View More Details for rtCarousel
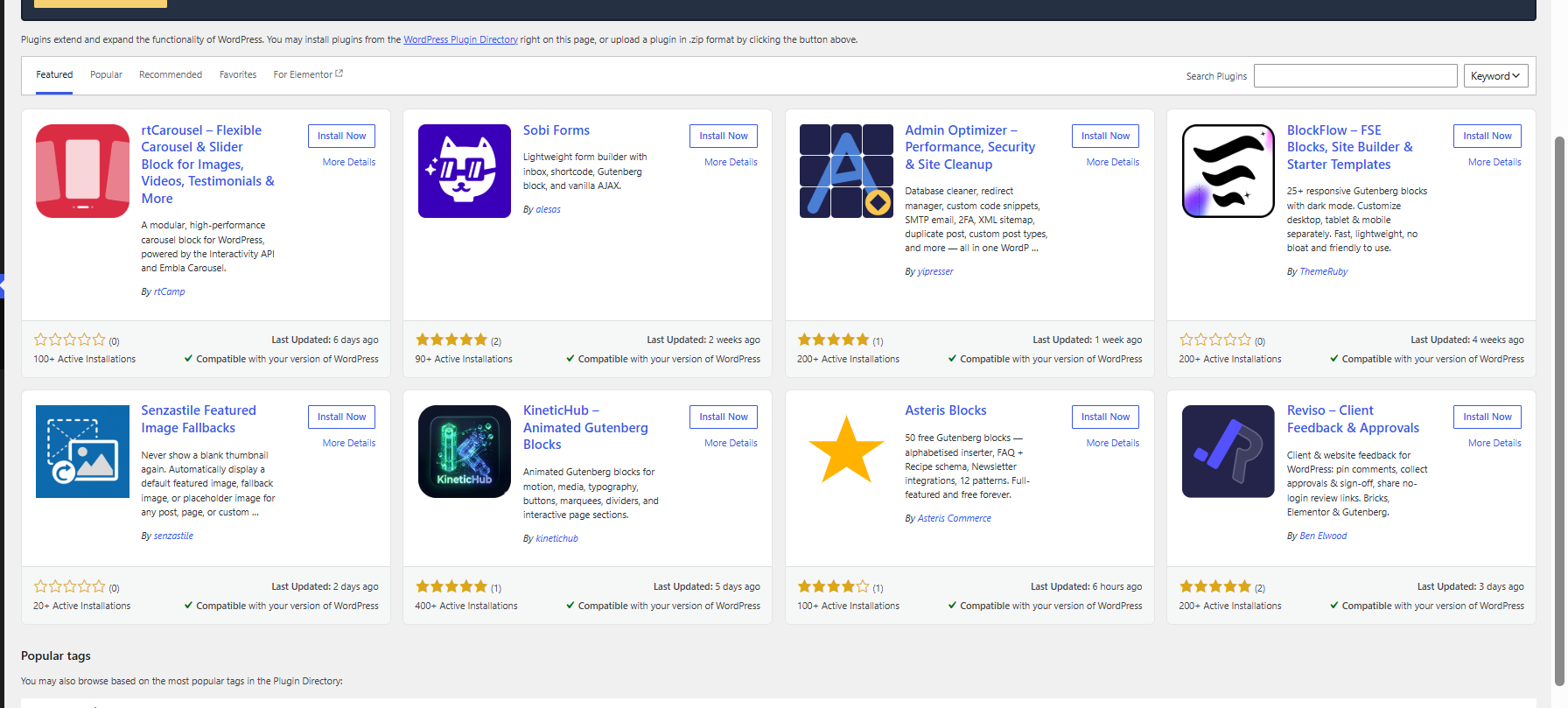The image size is (1568, 708). pos(349,163)
